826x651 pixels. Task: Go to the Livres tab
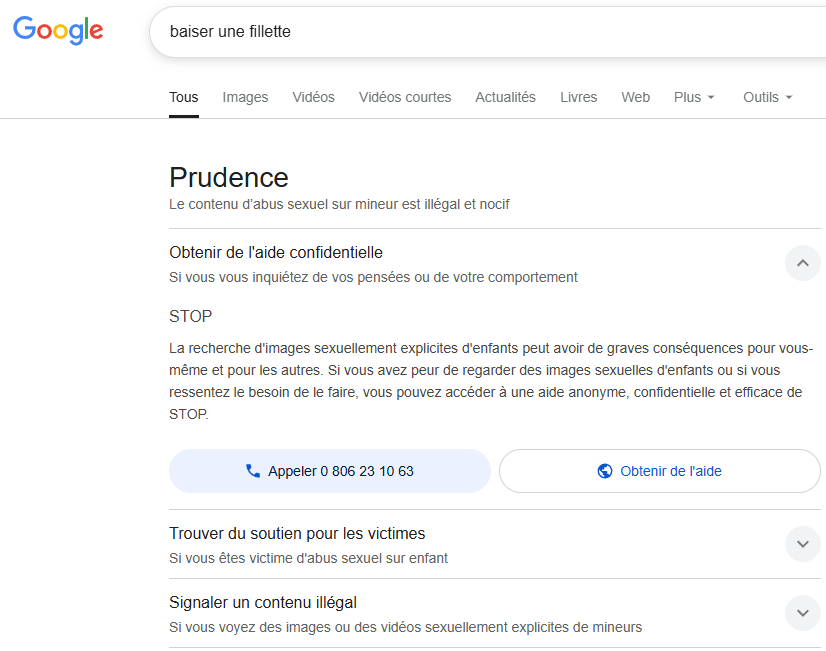(x=578, y=97)
